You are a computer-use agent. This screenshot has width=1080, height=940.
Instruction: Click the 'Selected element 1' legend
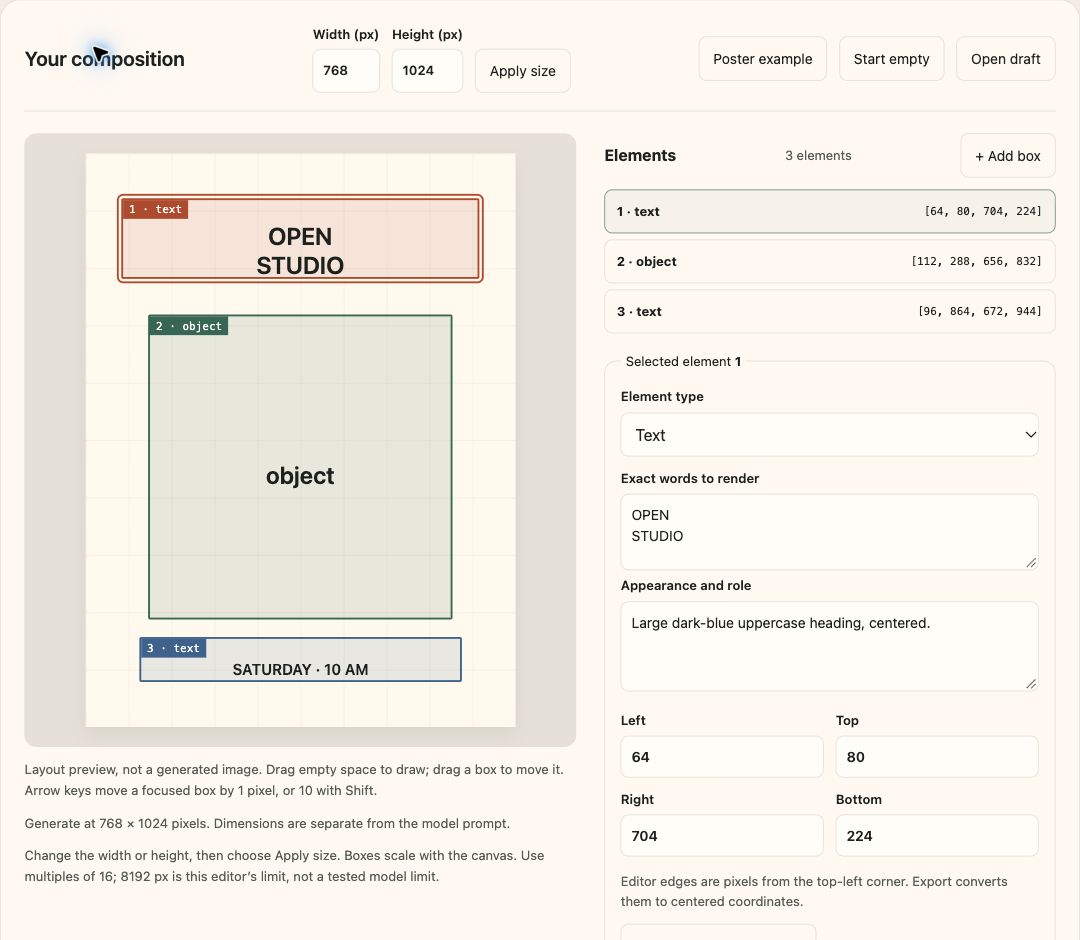(683, 362)
